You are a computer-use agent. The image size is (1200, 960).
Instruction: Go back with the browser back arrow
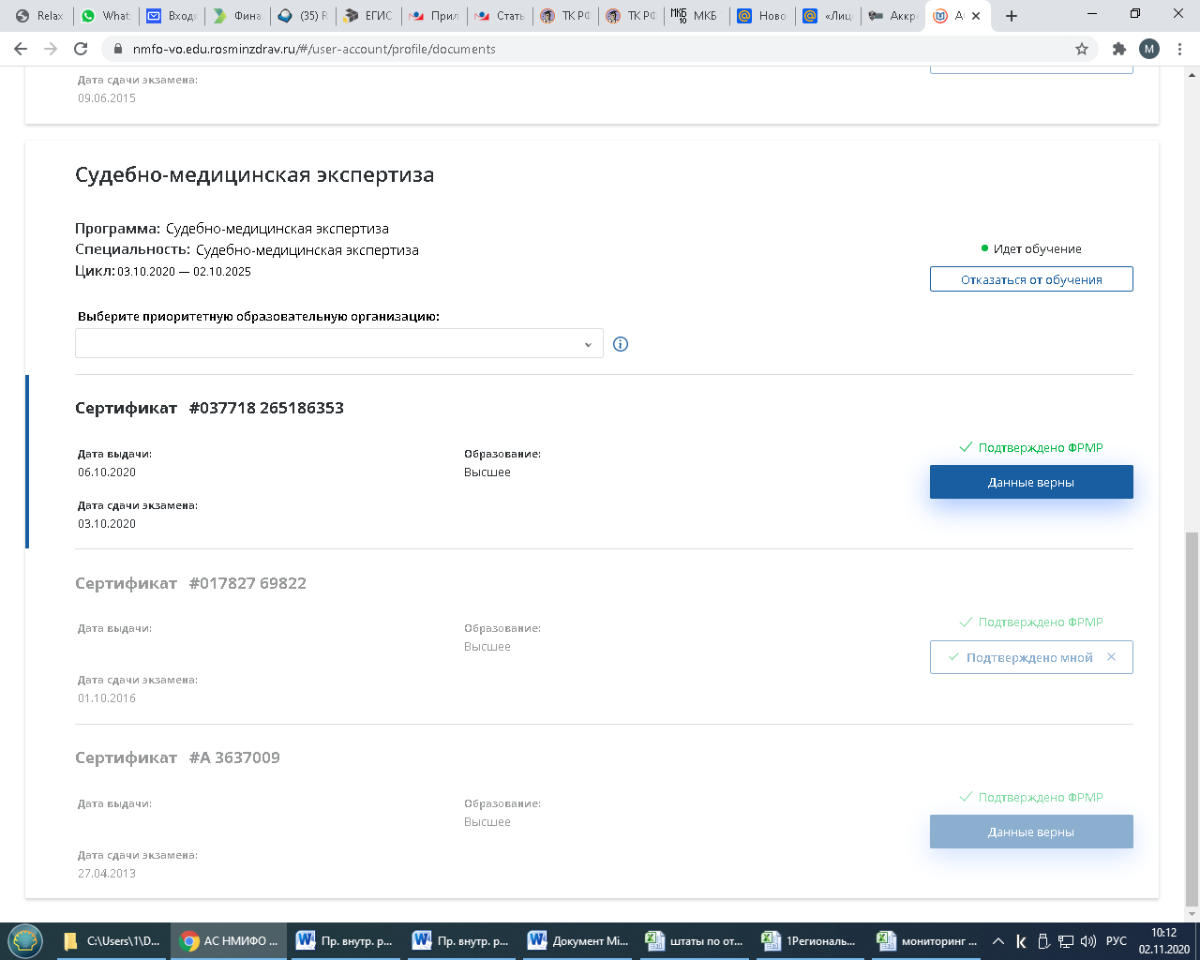tap(22, 49)
